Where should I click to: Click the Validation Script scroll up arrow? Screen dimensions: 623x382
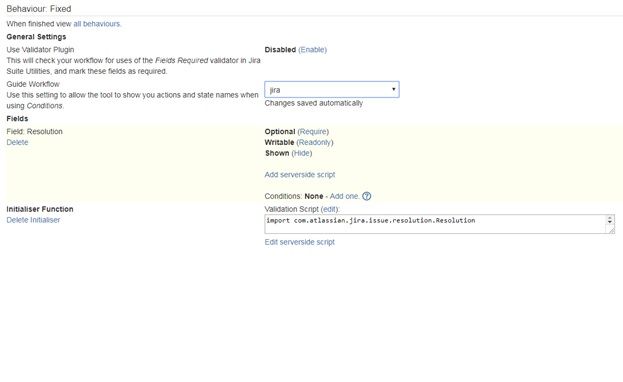(x=610, y=218)
